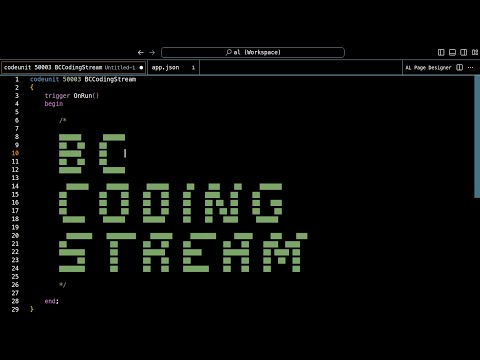Click the AL Page Designer button

click(428, 68)
